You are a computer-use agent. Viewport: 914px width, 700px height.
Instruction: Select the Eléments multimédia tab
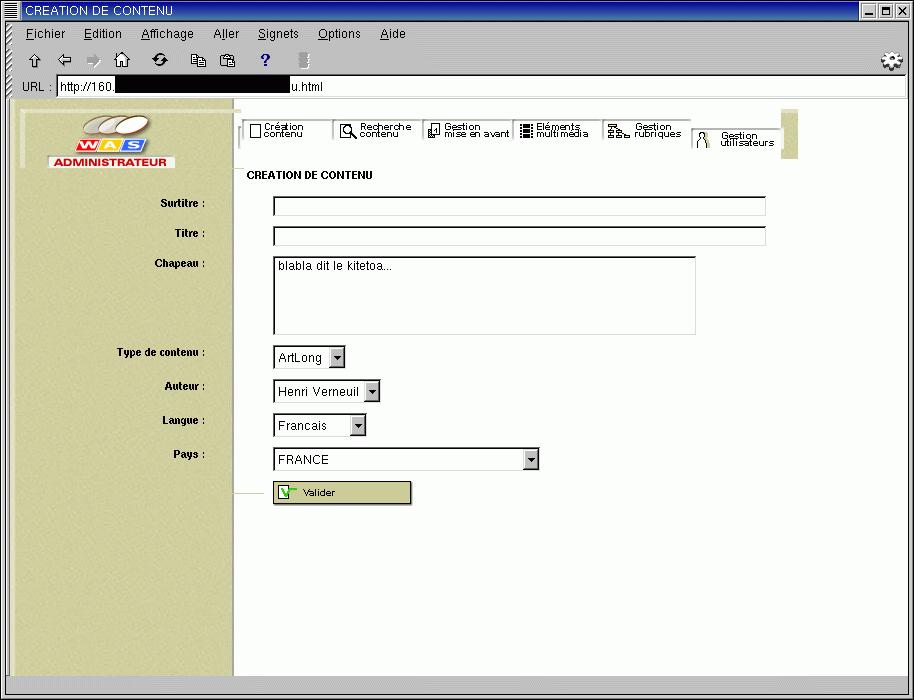(x=556, y=131)
